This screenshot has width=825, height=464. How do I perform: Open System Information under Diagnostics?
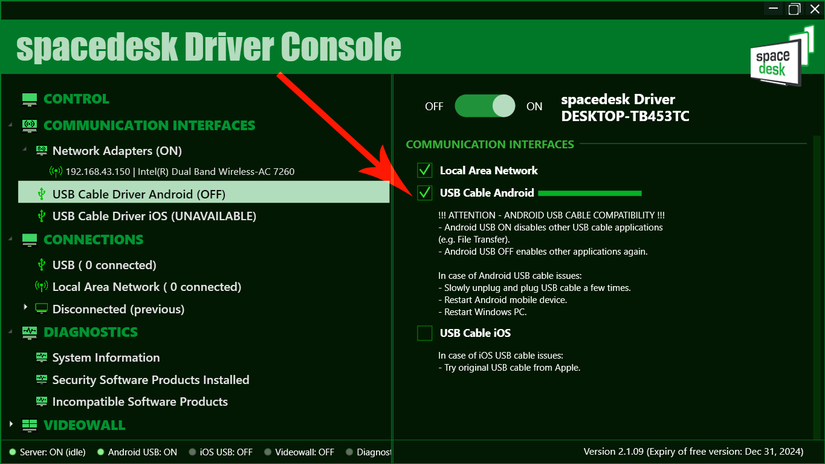point(106,358)
